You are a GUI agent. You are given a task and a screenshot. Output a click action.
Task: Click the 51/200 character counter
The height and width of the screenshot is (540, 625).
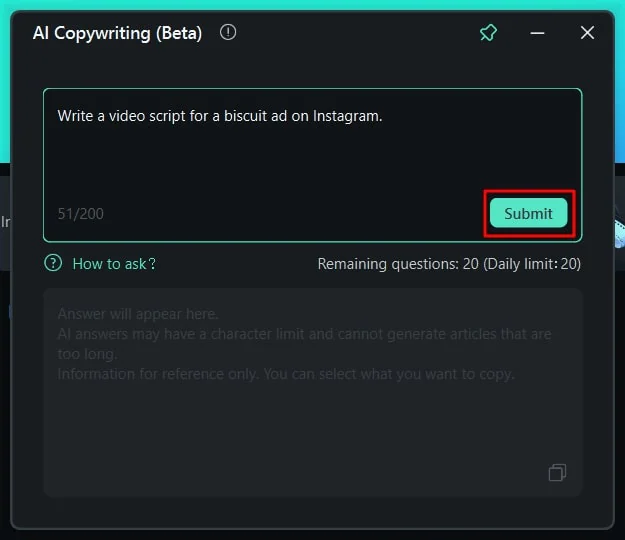coord(81,214)
